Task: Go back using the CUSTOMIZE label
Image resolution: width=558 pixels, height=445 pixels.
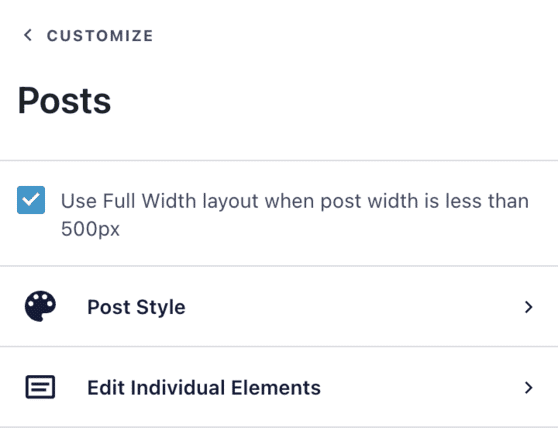Action: click(100, 36)
